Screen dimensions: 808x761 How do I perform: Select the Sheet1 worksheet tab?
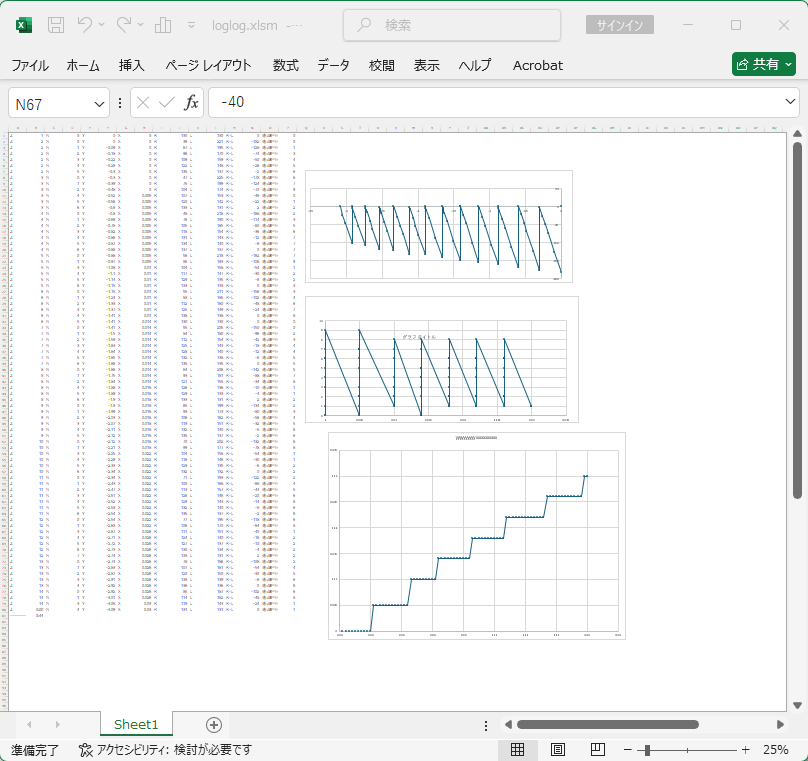136,724
